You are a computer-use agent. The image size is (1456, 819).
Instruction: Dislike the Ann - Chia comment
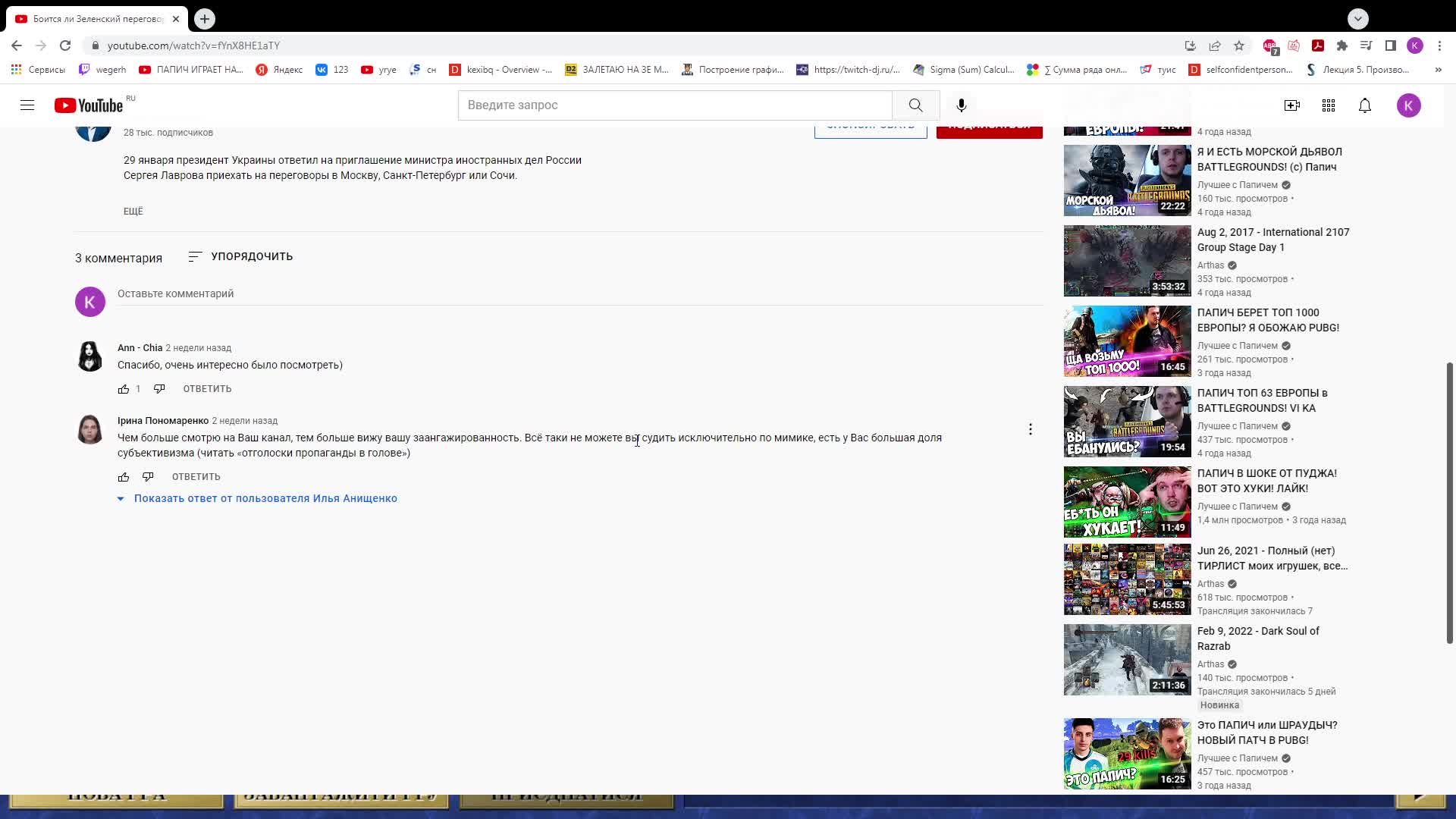(159, 389)
